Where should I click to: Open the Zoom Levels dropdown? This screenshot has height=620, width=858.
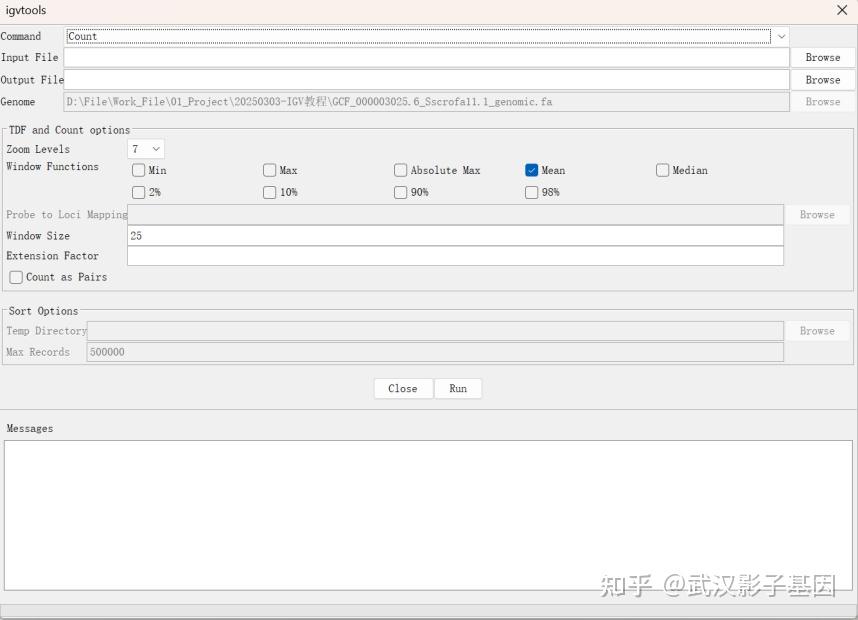[x=145, y=148]
